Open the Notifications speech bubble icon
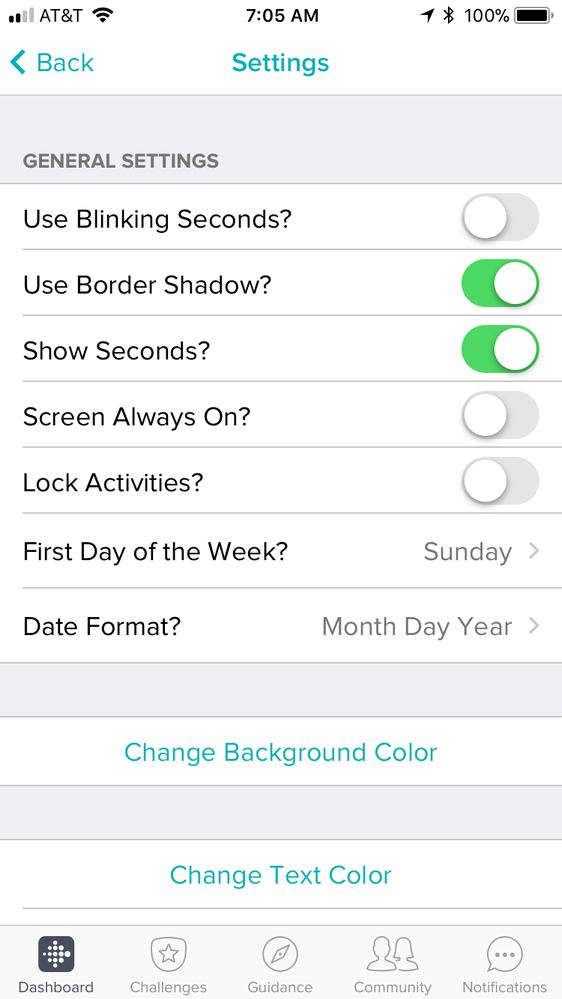Viewport: 562px width, 999px height. coord(505,954)
